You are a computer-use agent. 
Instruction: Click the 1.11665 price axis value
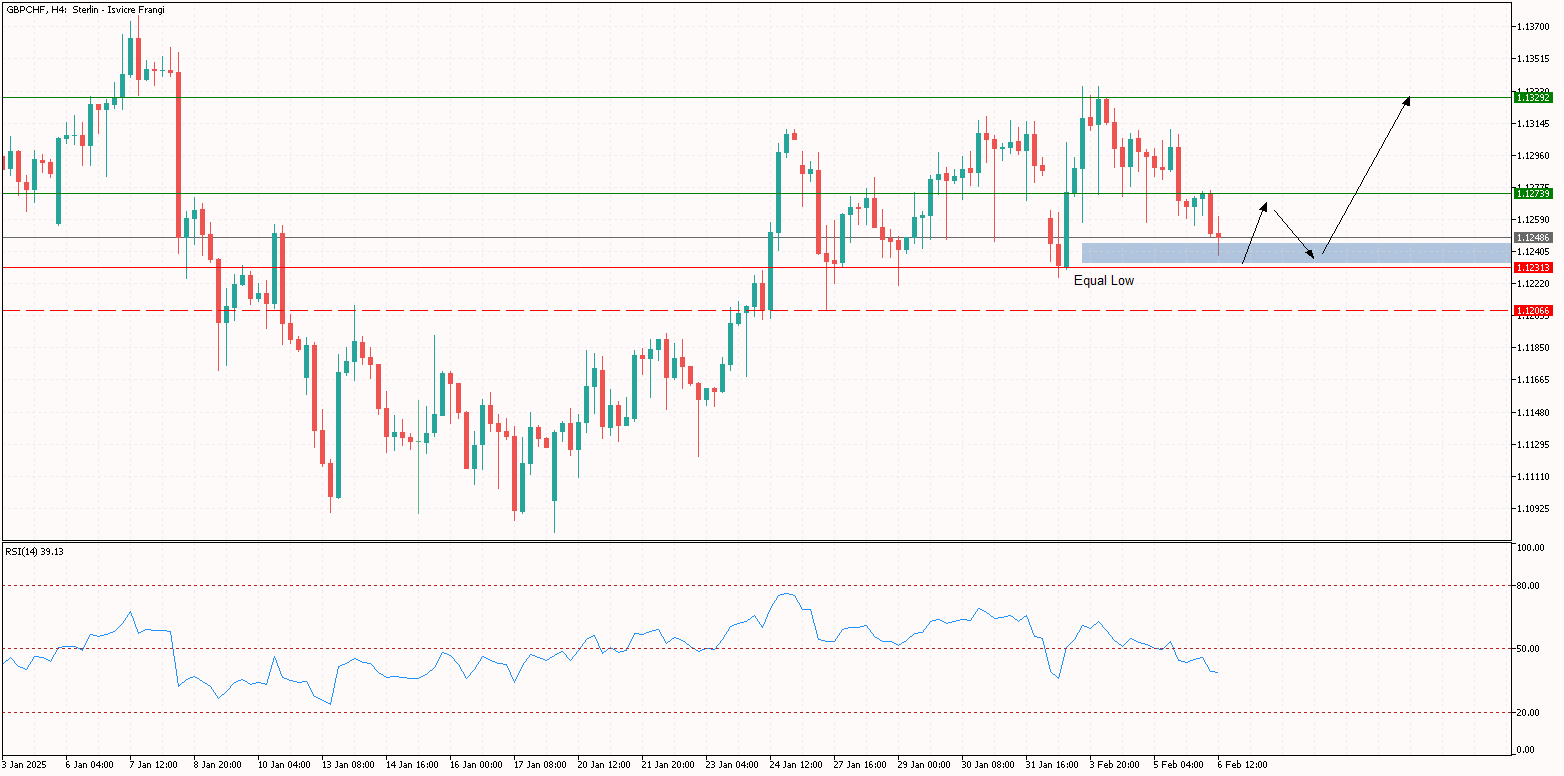(1534, 379)
